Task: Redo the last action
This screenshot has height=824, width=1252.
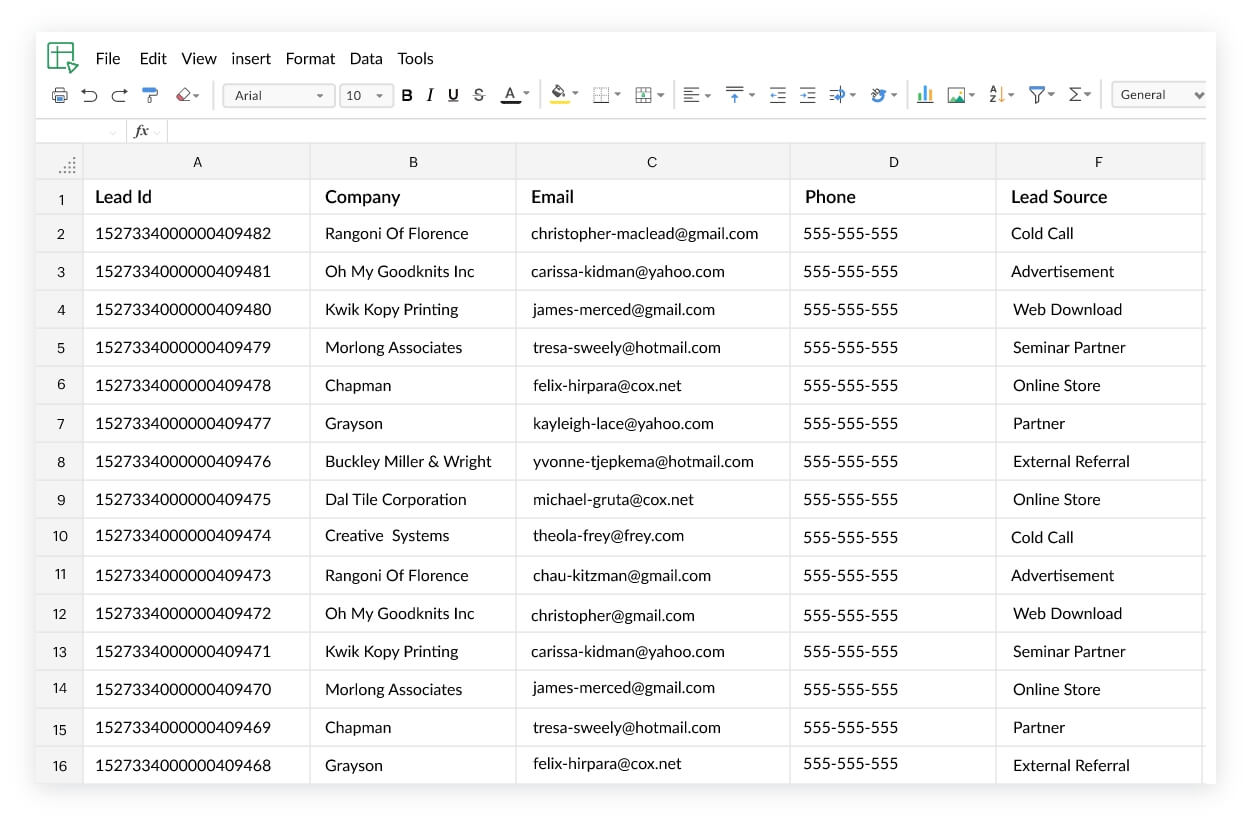Action: [119, 96]
